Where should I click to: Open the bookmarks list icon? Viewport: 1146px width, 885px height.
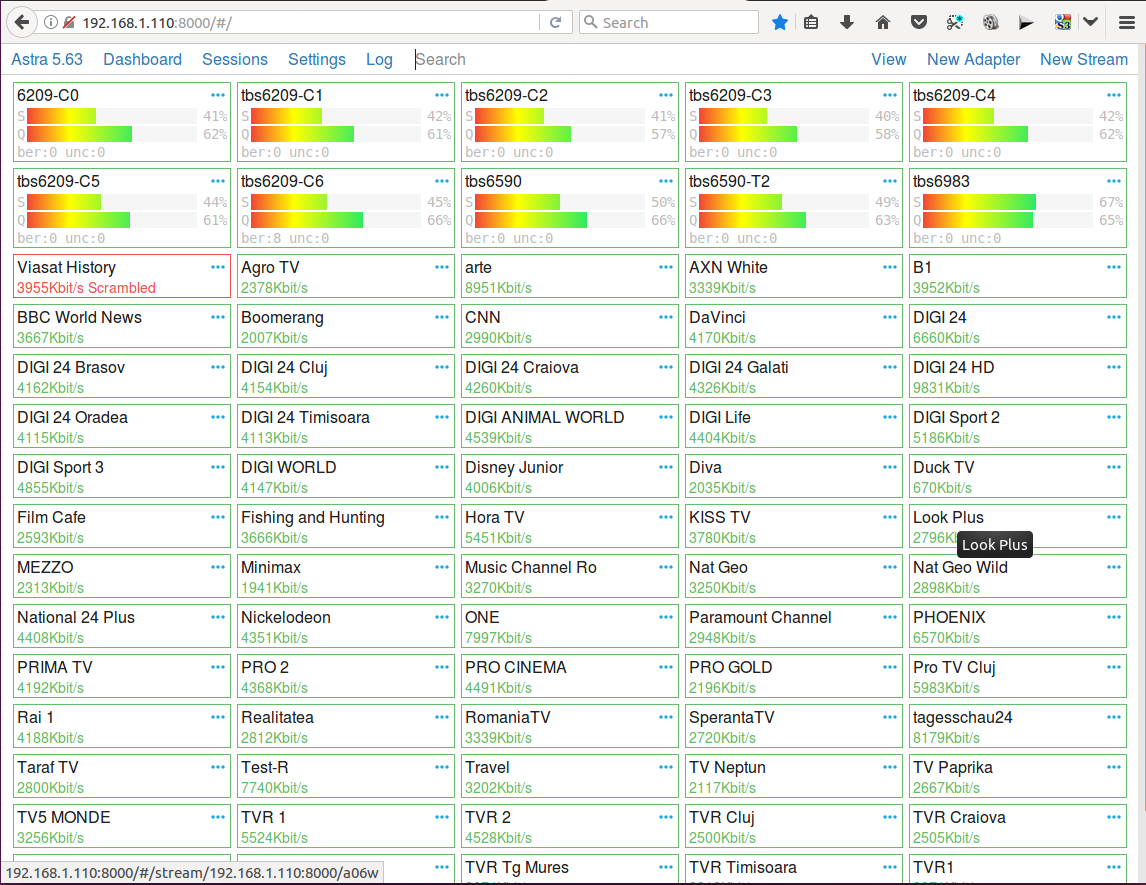[811, 22]
